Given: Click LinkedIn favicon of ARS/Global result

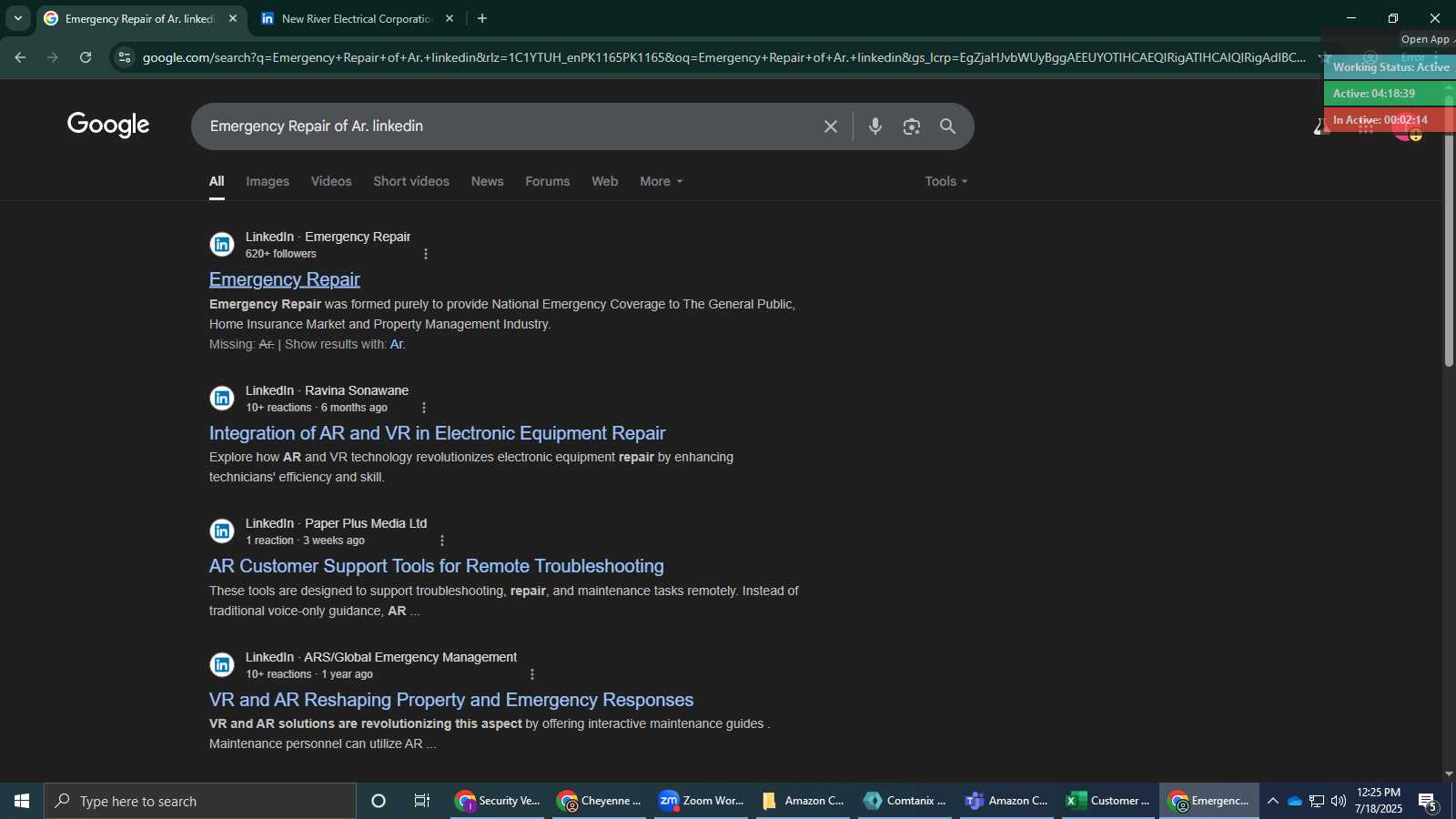Looking at the screenshot, I should click(222, 664).
